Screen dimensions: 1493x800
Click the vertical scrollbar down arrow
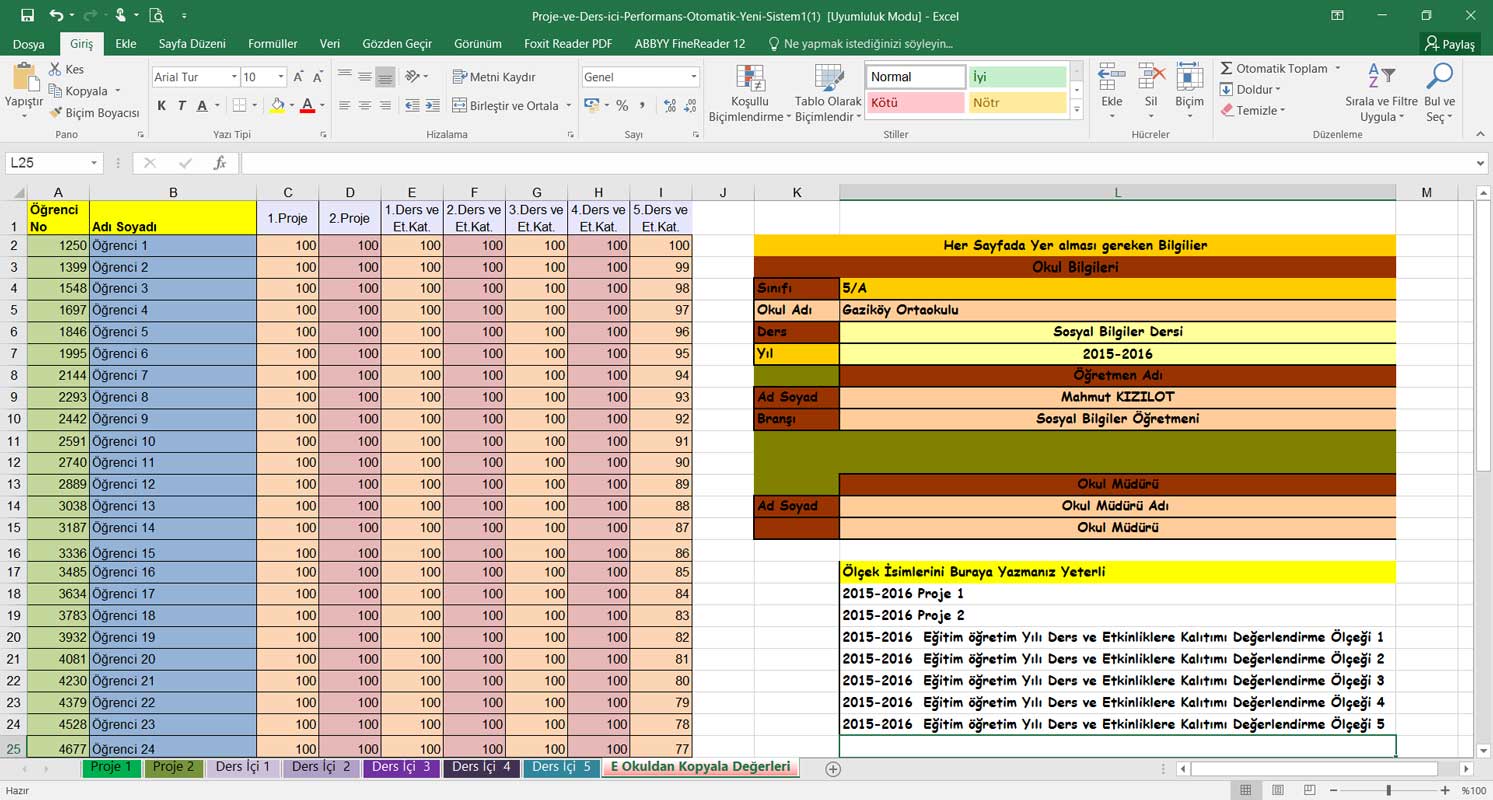1483,750
